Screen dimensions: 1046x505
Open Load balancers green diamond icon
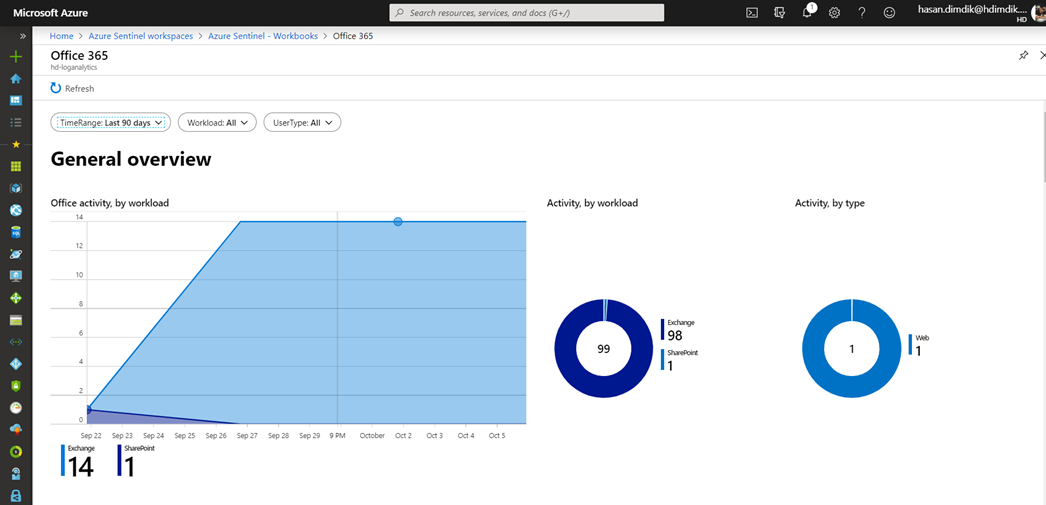(16, 298)
